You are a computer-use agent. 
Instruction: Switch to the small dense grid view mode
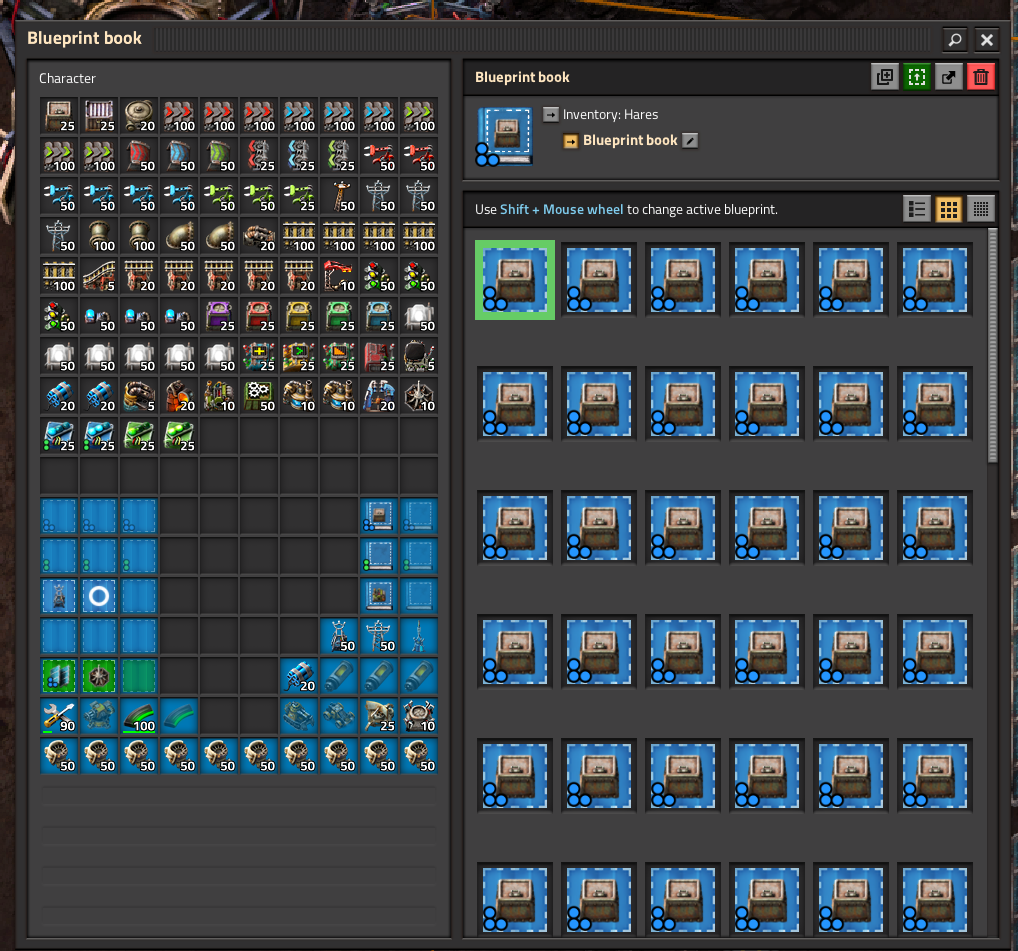[981, 209]
